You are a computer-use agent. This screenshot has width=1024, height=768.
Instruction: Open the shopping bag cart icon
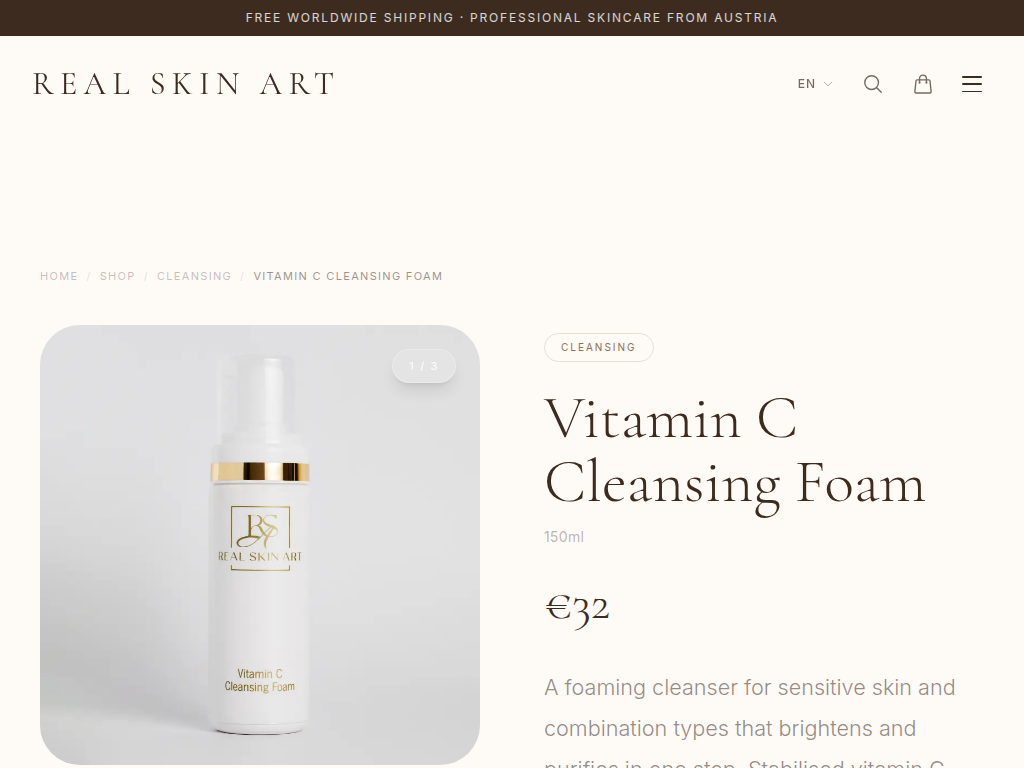coord(922,84)
